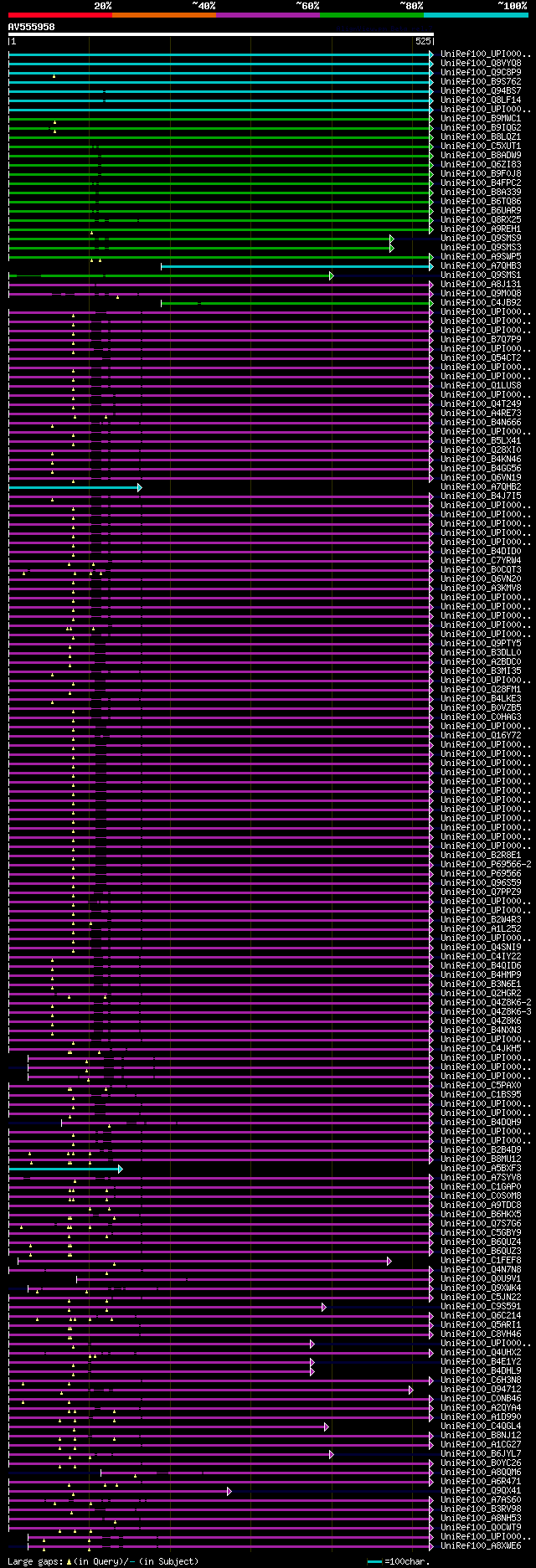Click the cyan 100char scale bar in the footer
Screen dimensions: 536x1568
pos(374,1562)
